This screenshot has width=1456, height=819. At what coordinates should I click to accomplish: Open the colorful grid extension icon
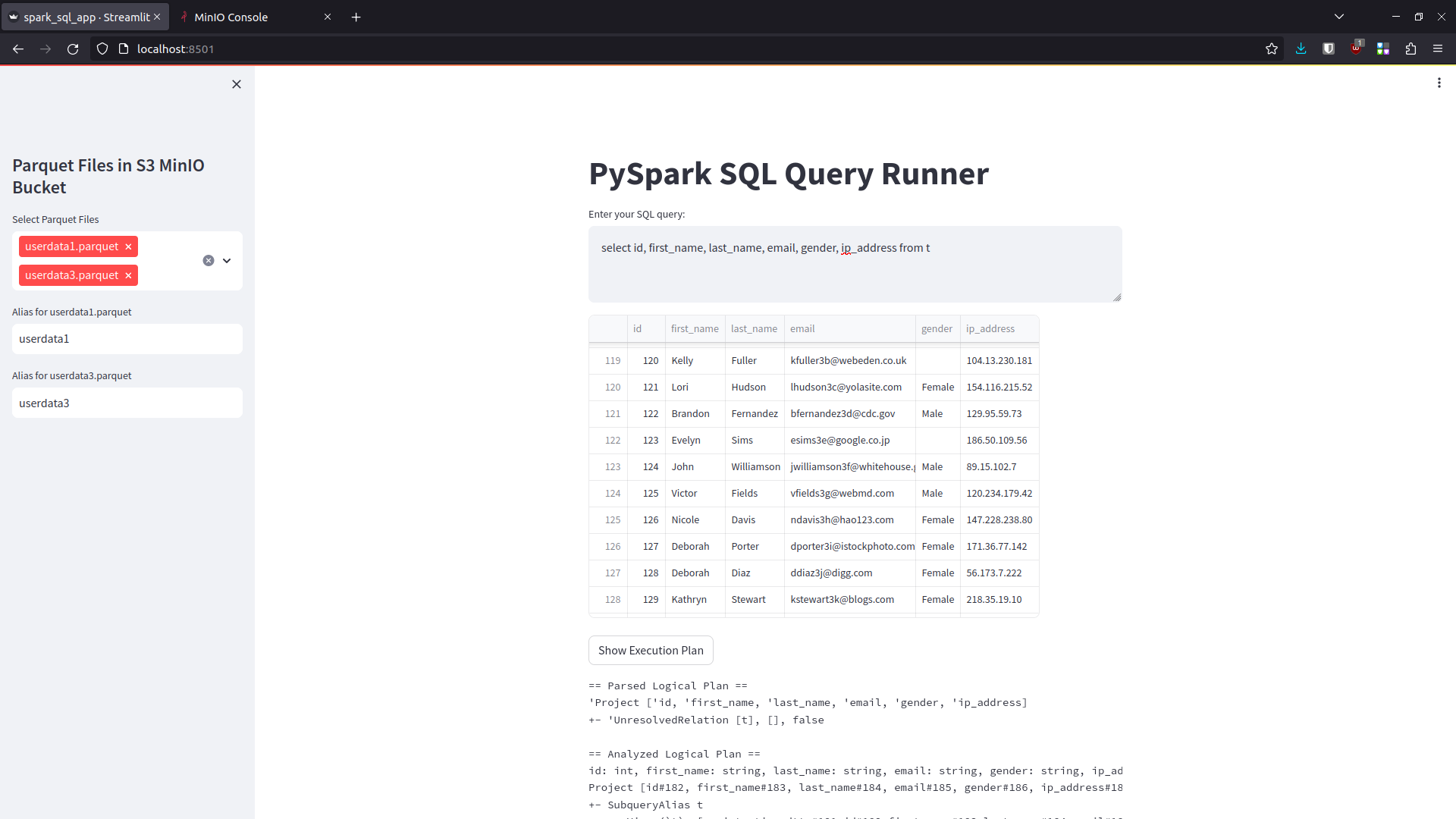point(1383,49)
